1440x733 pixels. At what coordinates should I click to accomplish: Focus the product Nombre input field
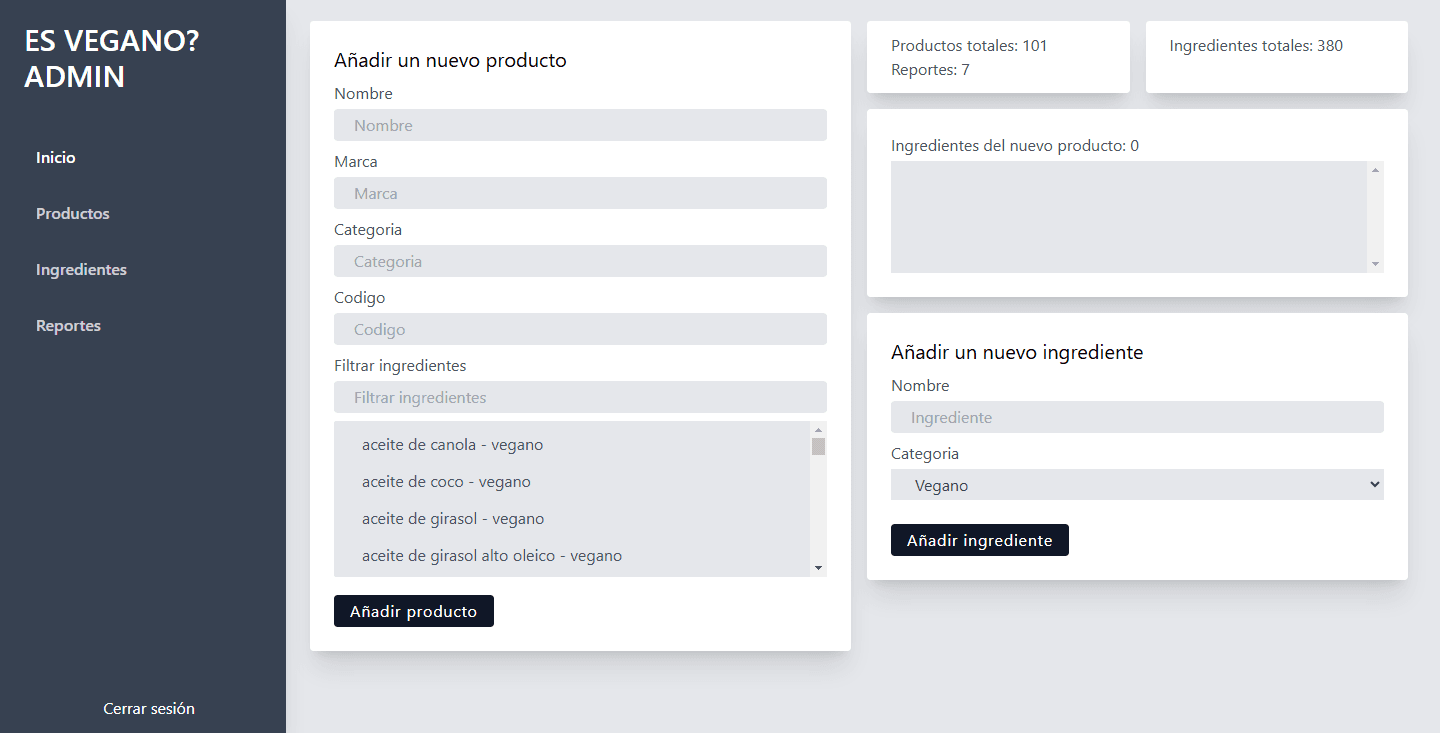pos(580,125)
